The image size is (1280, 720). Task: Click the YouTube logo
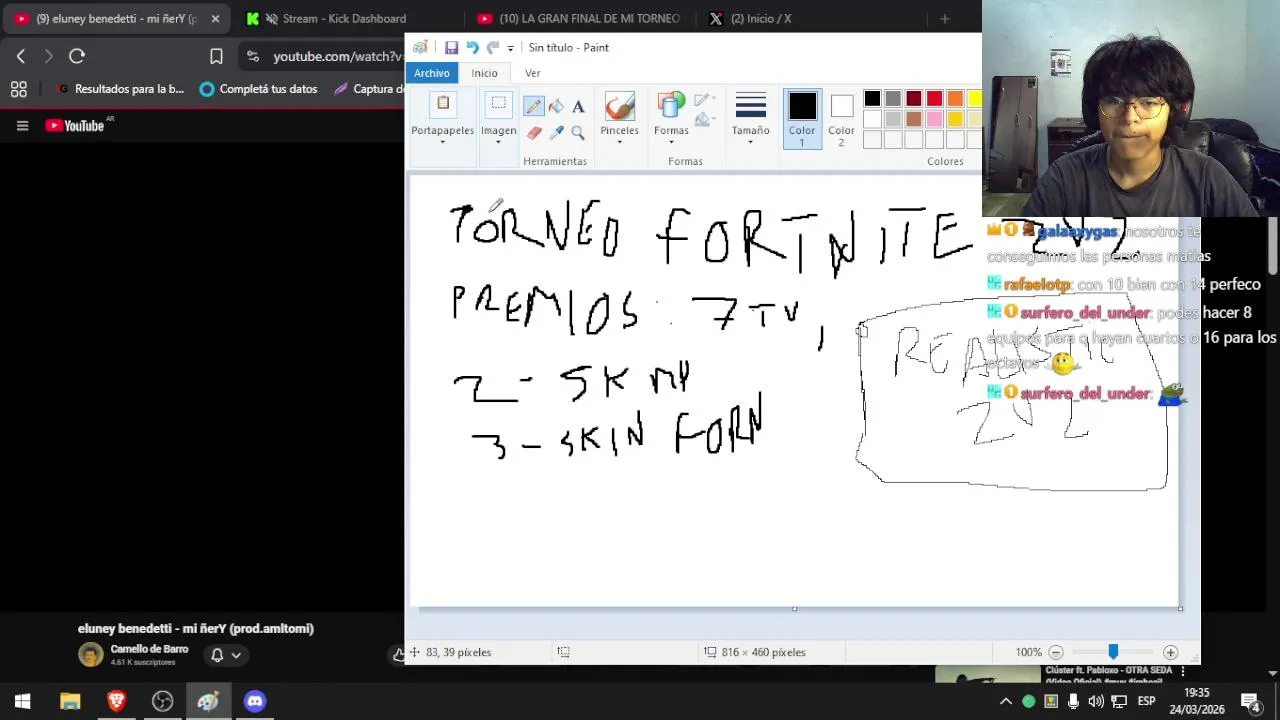[76, 126]
